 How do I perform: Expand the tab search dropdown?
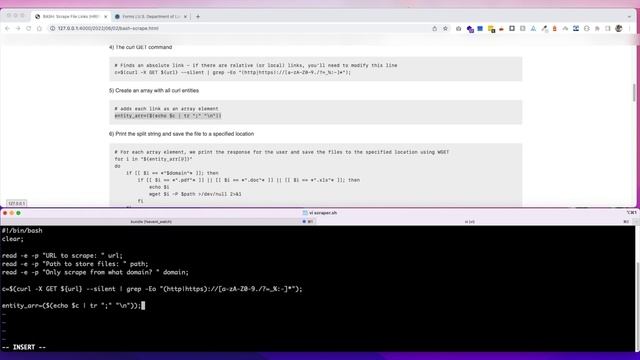(629, 17)
